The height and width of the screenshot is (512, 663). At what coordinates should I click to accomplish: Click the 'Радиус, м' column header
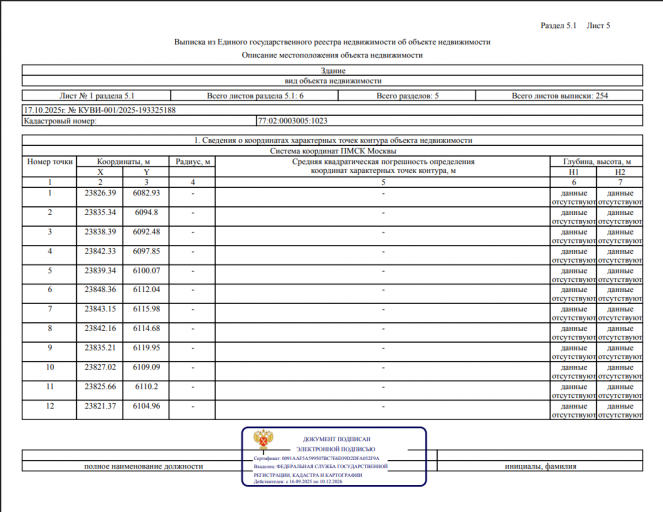[192, 162]
